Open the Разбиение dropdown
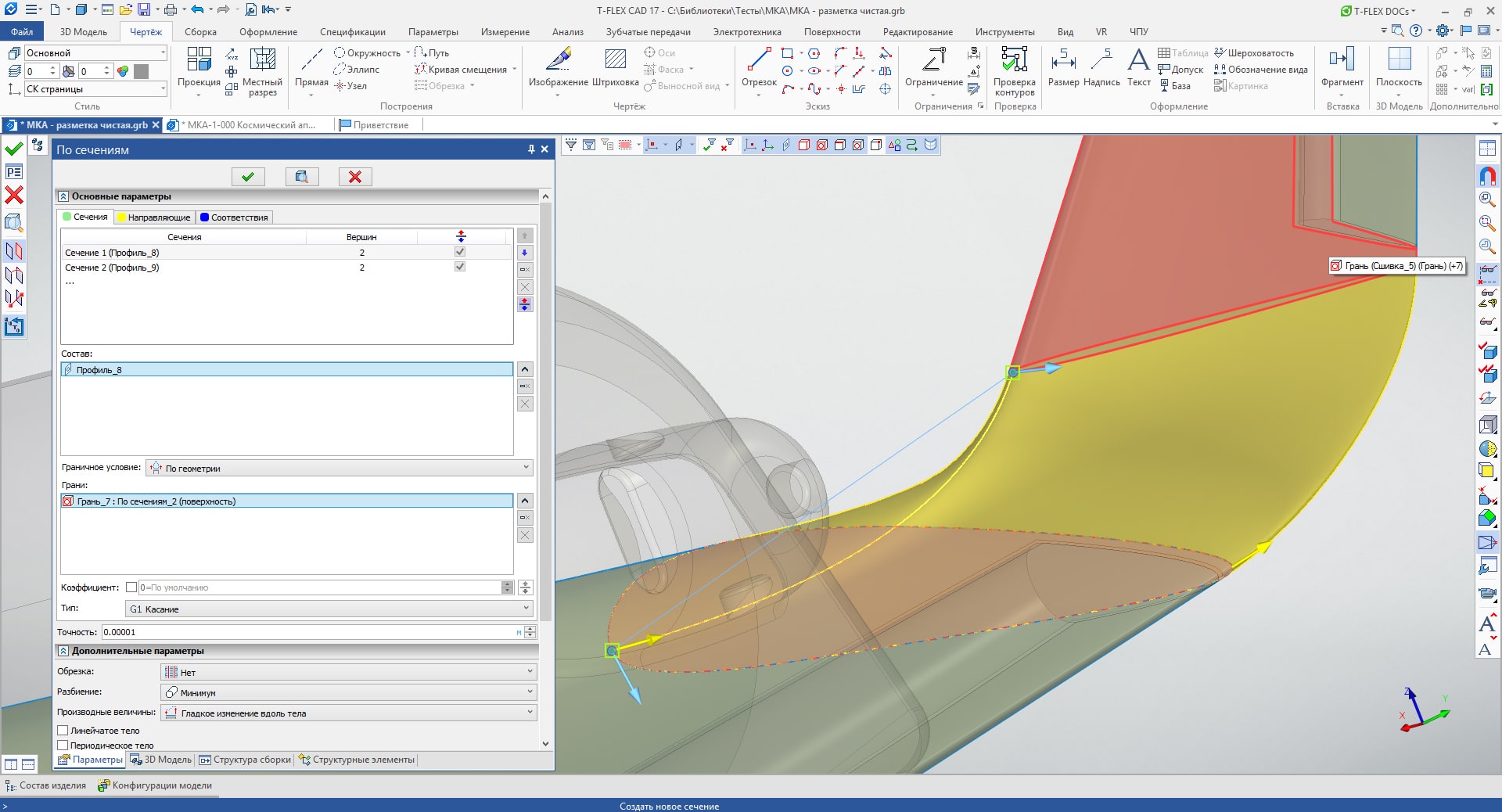 [349, 692]
